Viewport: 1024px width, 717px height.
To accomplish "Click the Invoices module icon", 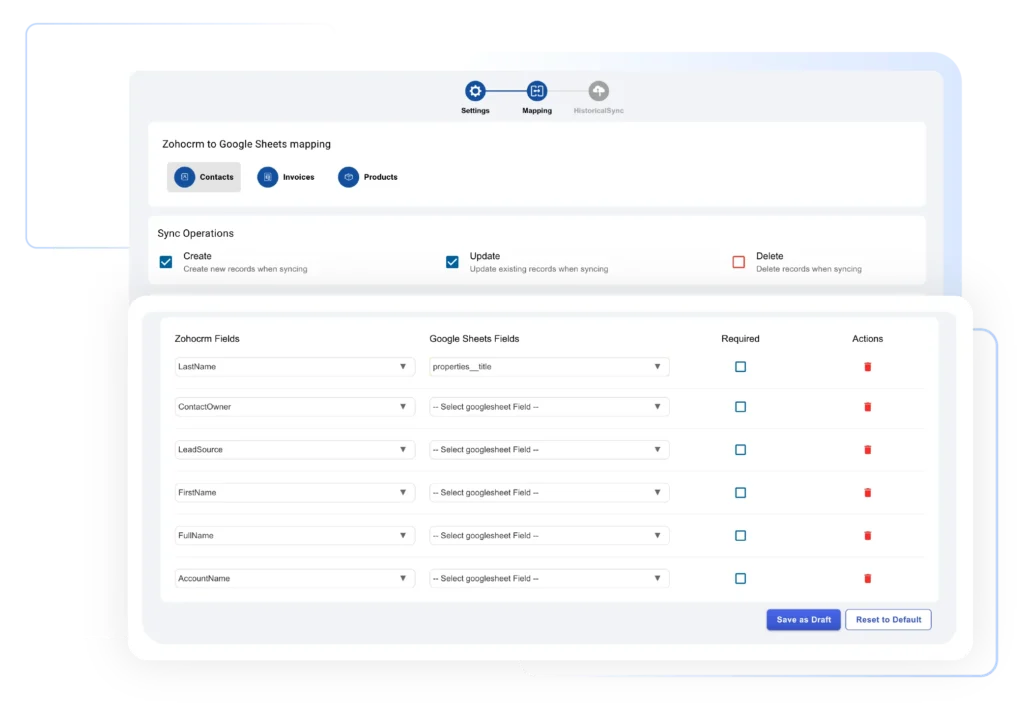I will [266, 177].
